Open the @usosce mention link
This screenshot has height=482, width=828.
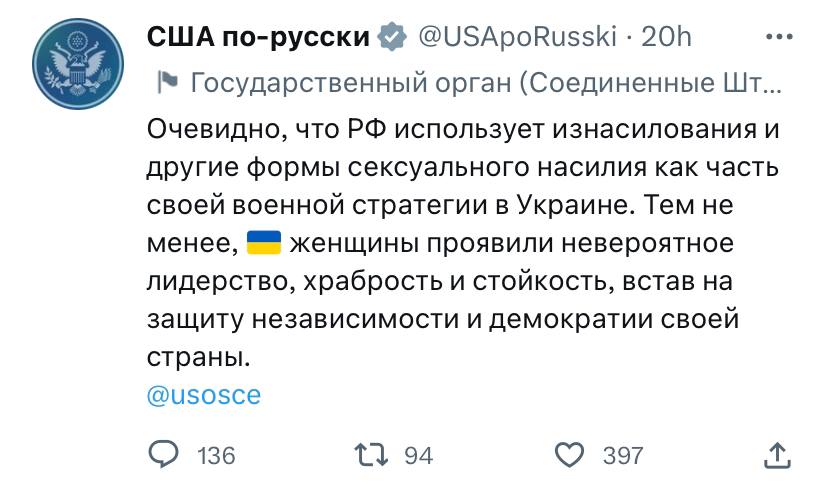(204, 394)
